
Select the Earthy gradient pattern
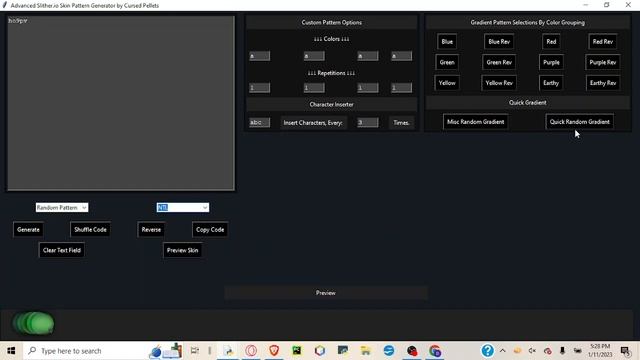pos(551,83)
